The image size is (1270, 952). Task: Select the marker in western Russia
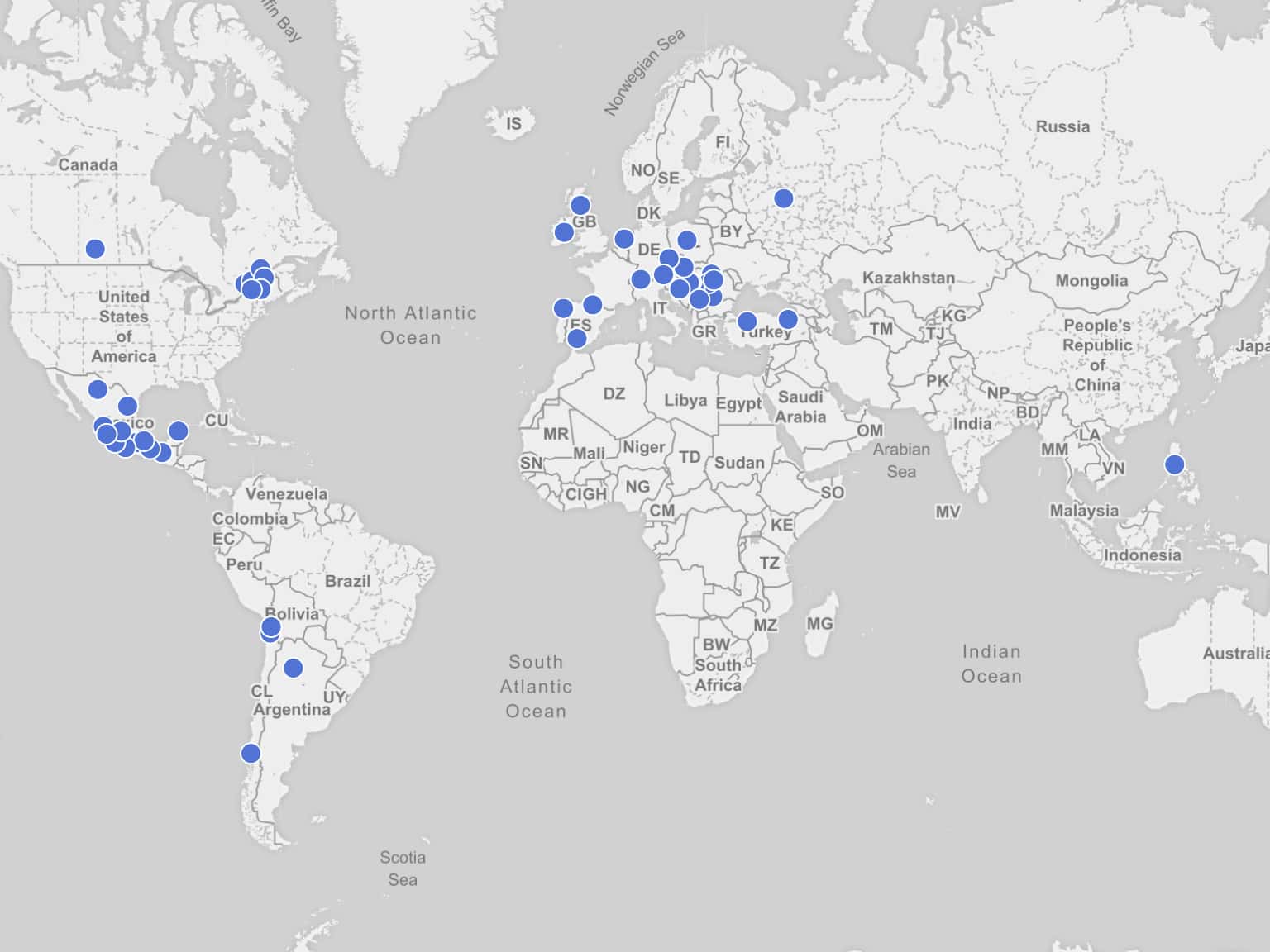783,198
